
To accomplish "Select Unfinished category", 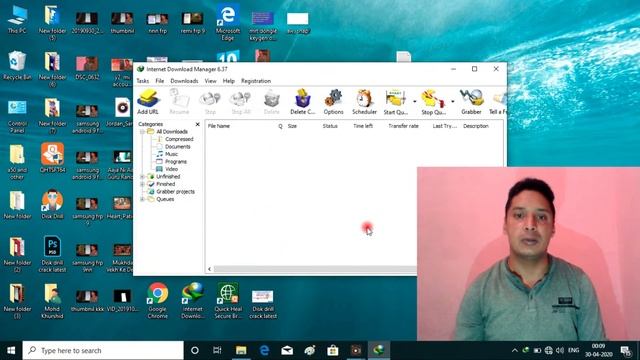I will 168,176.
